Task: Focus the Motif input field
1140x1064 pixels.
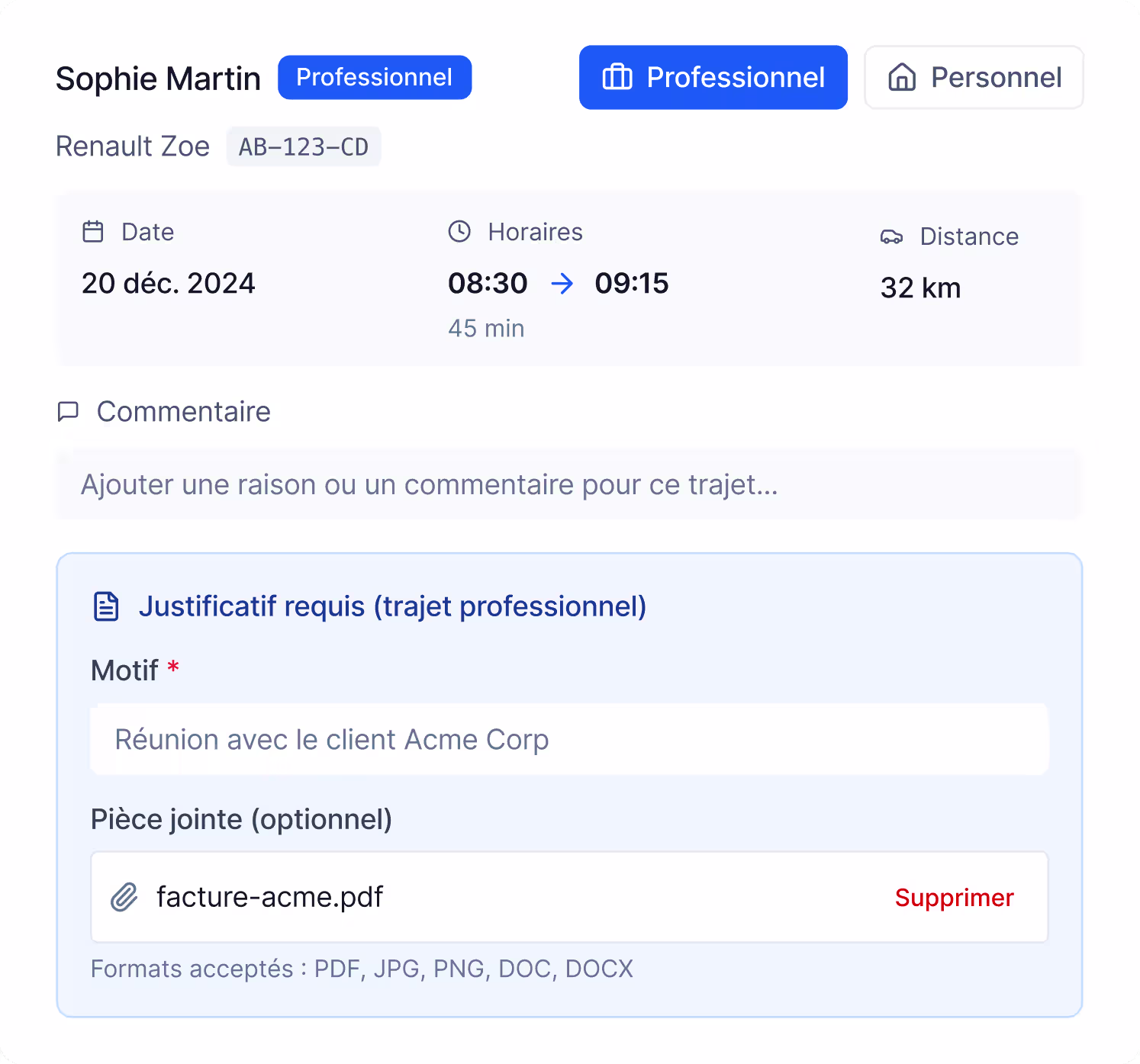Action: click(569, 739)
